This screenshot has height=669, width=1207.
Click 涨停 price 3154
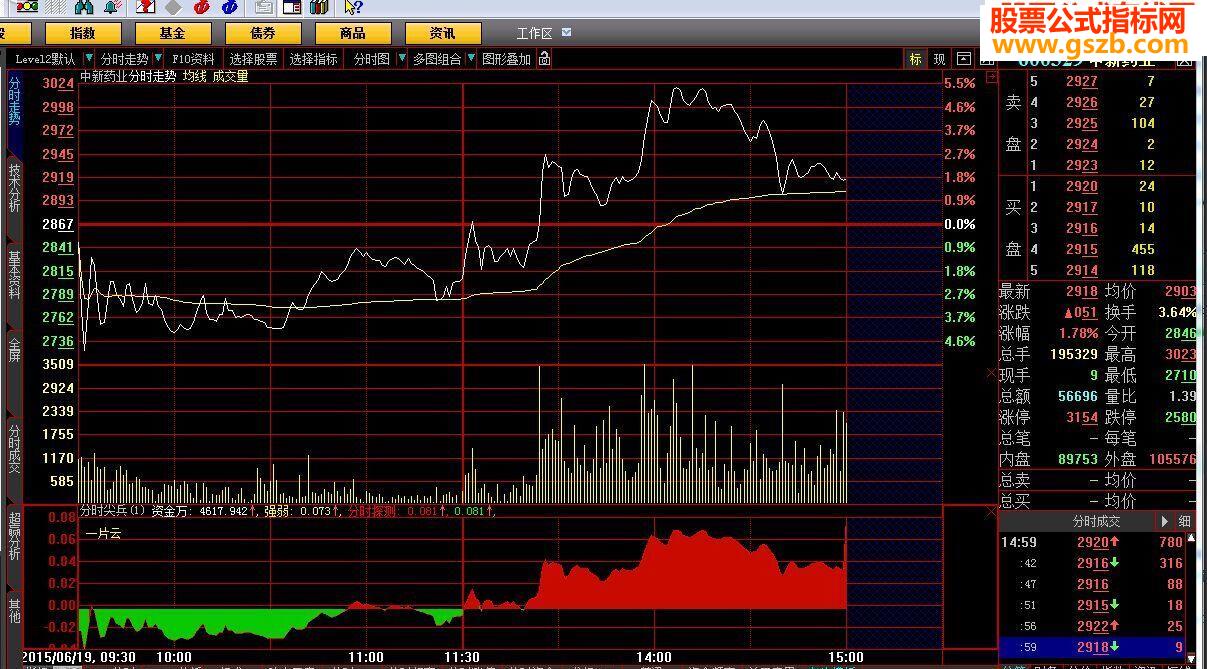(1081, 417)
